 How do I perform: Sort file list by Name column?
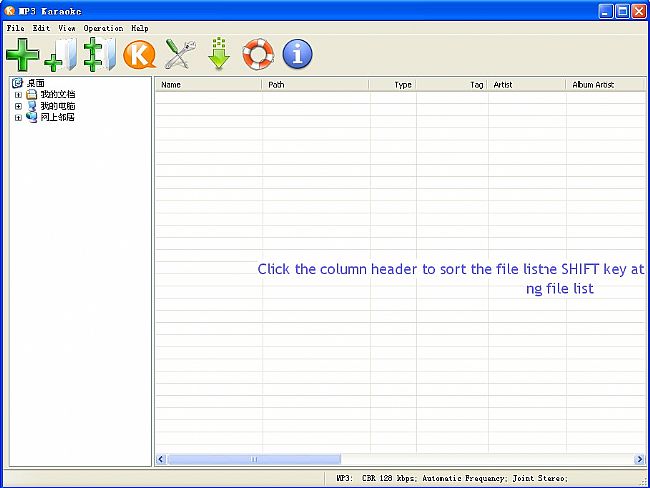209,85
